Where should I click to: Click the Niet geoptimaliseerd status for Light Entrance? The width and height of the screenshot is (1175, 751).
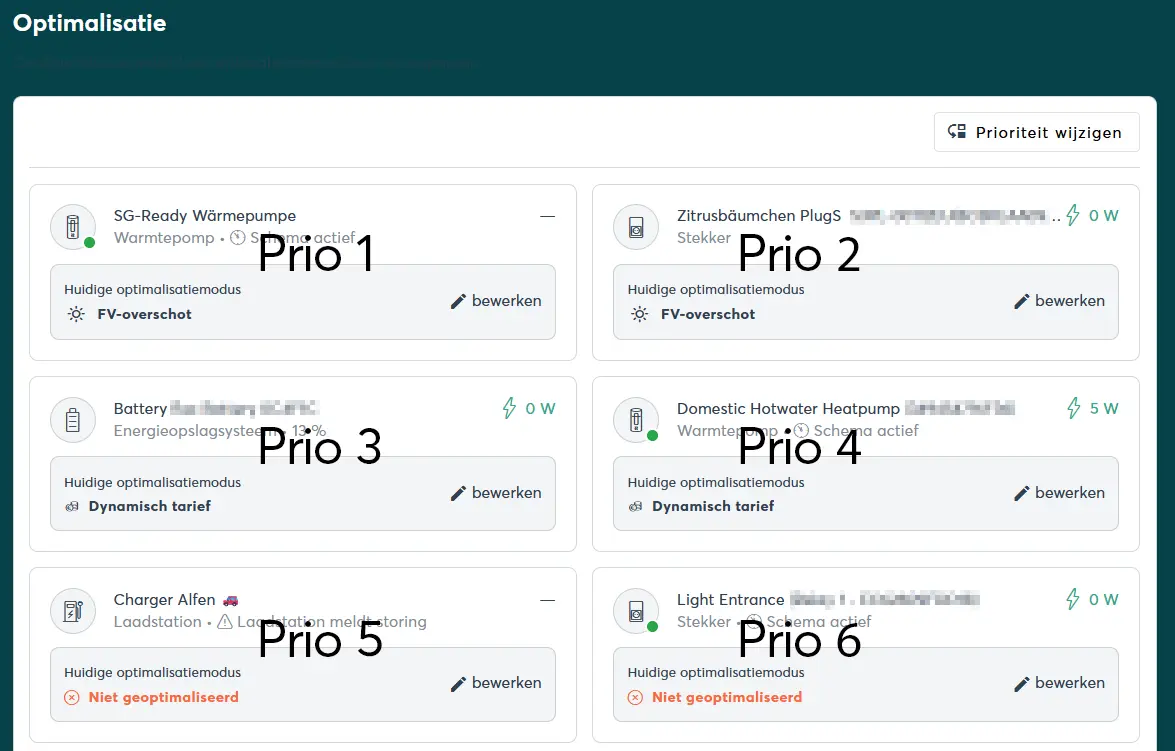(x=726, y=697)
